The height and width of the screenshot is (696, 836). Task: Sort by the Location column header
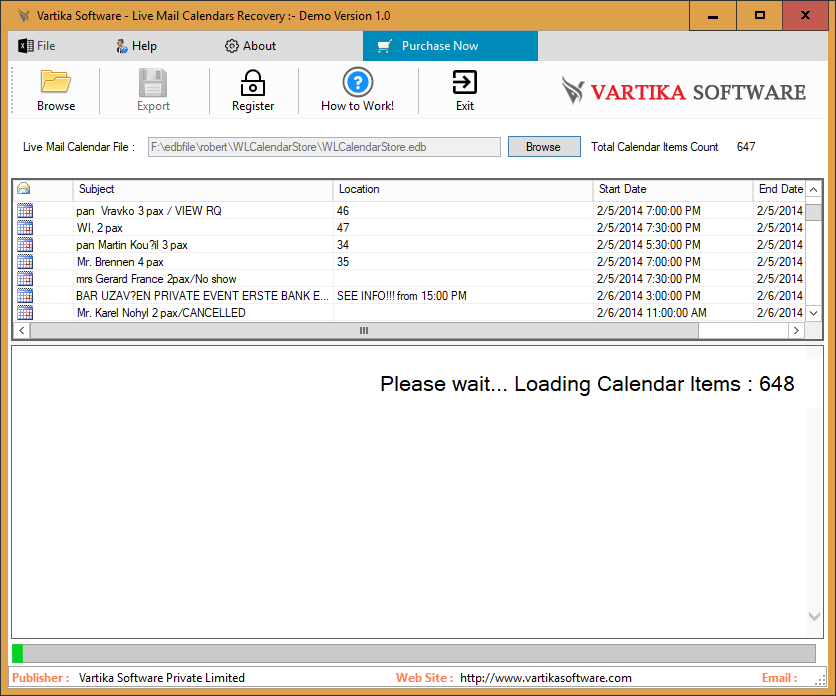(x=463, y=189)
